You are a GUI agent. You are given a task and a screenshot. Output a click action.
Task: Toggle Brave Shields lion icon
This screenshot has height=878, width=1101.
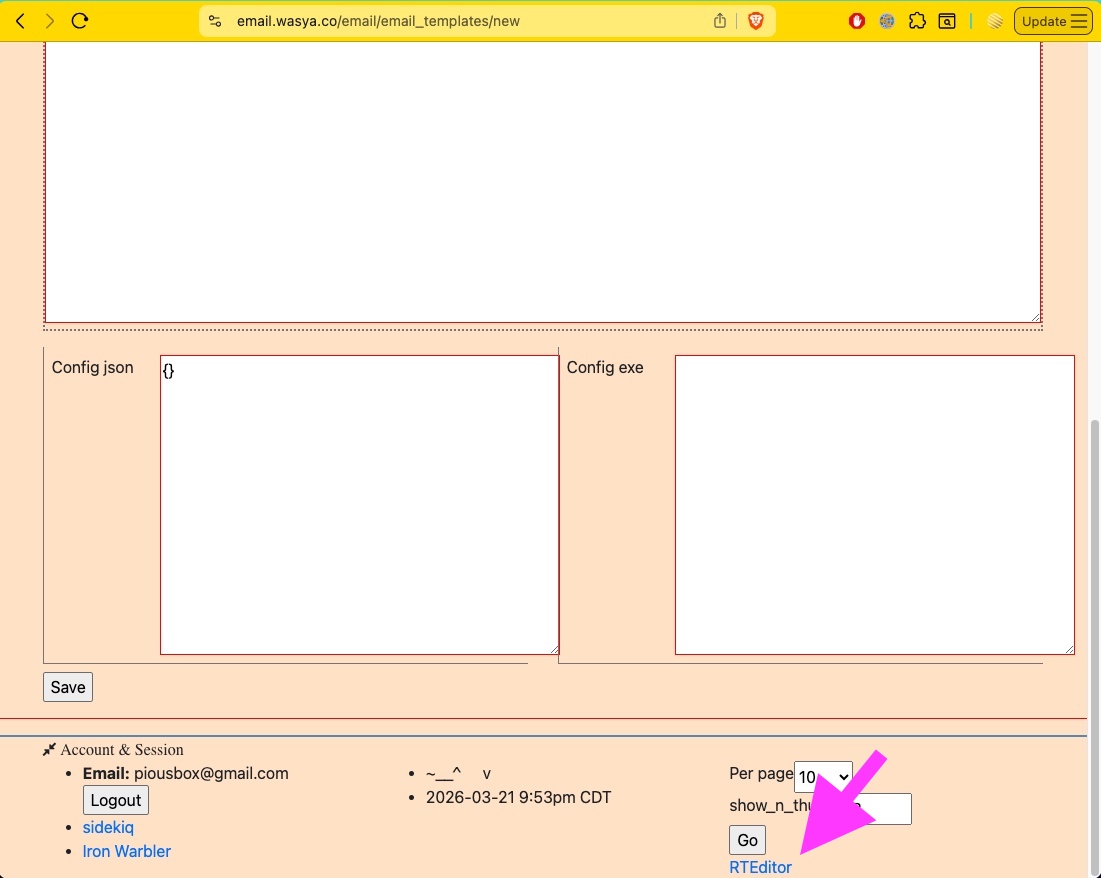(758, 20)
